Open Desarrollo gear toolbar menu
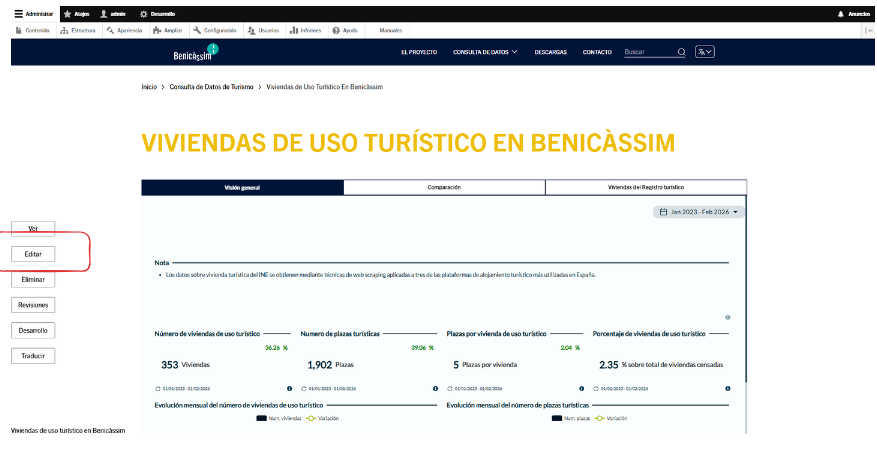This screenshot has width=877, height=450. tap(157, 14)
